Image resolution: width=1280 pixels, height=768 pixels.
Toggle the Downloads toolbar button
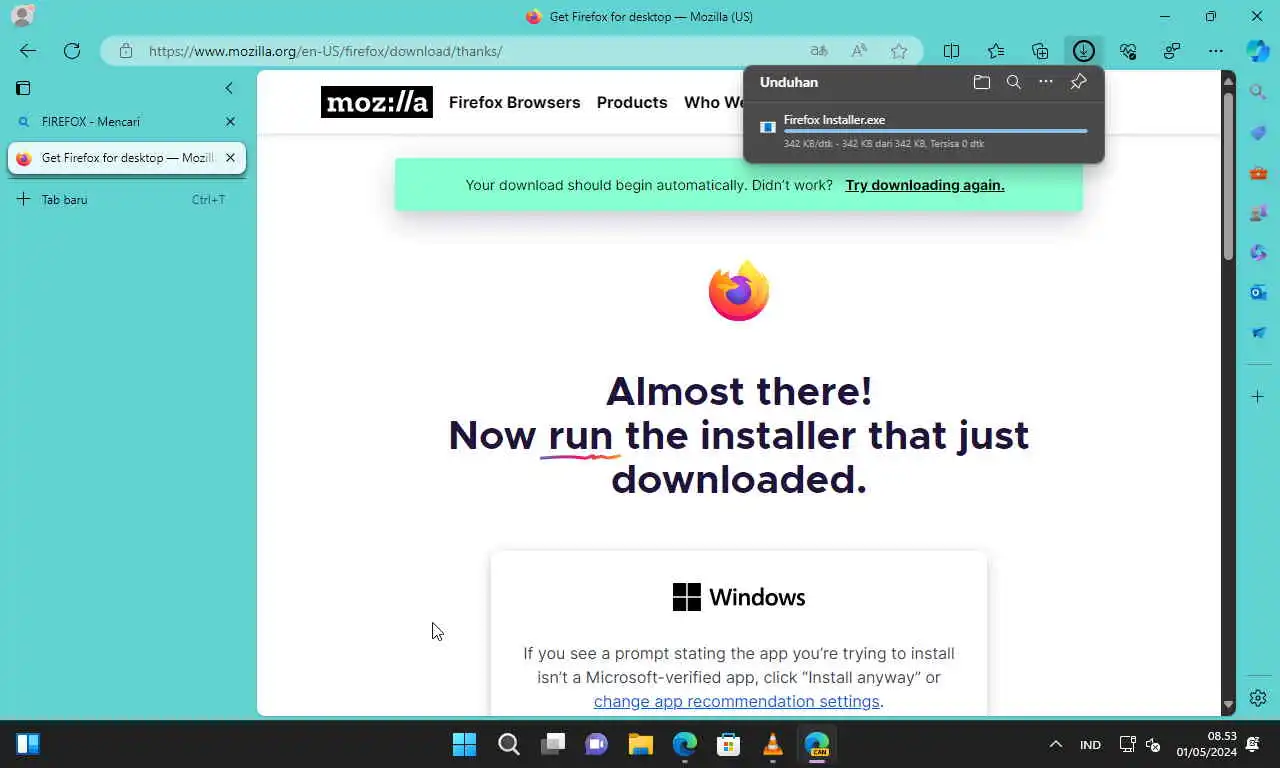coord(1084,51)
